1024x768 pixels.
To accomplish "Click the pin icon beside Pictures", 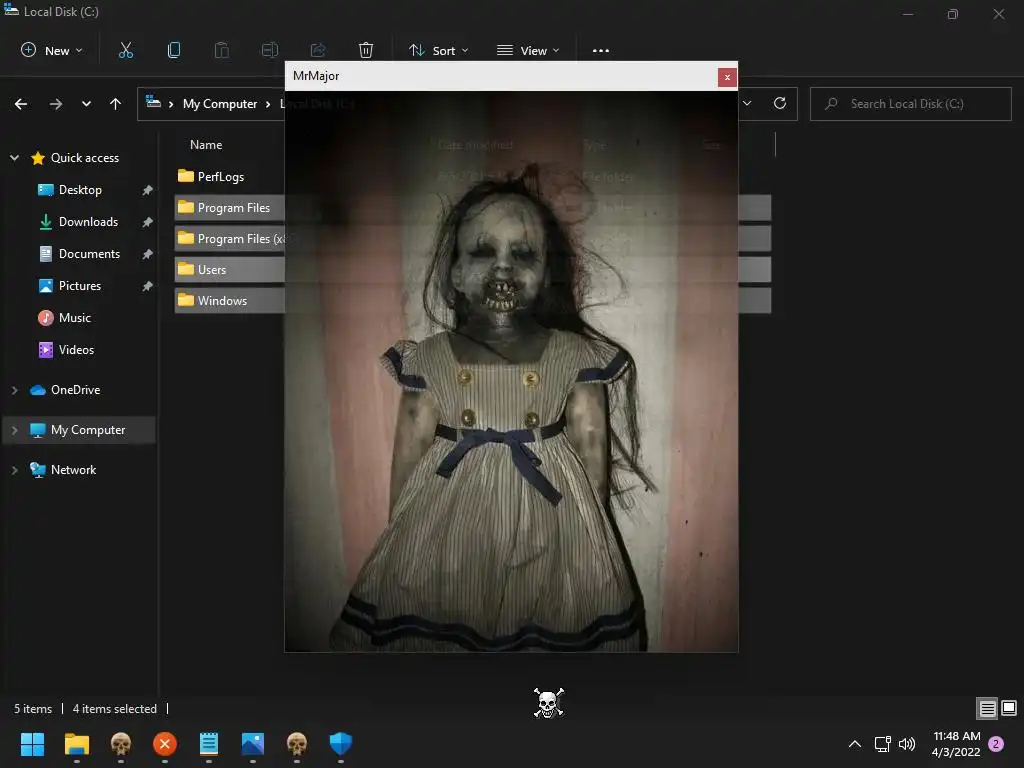I will (148, 286).
